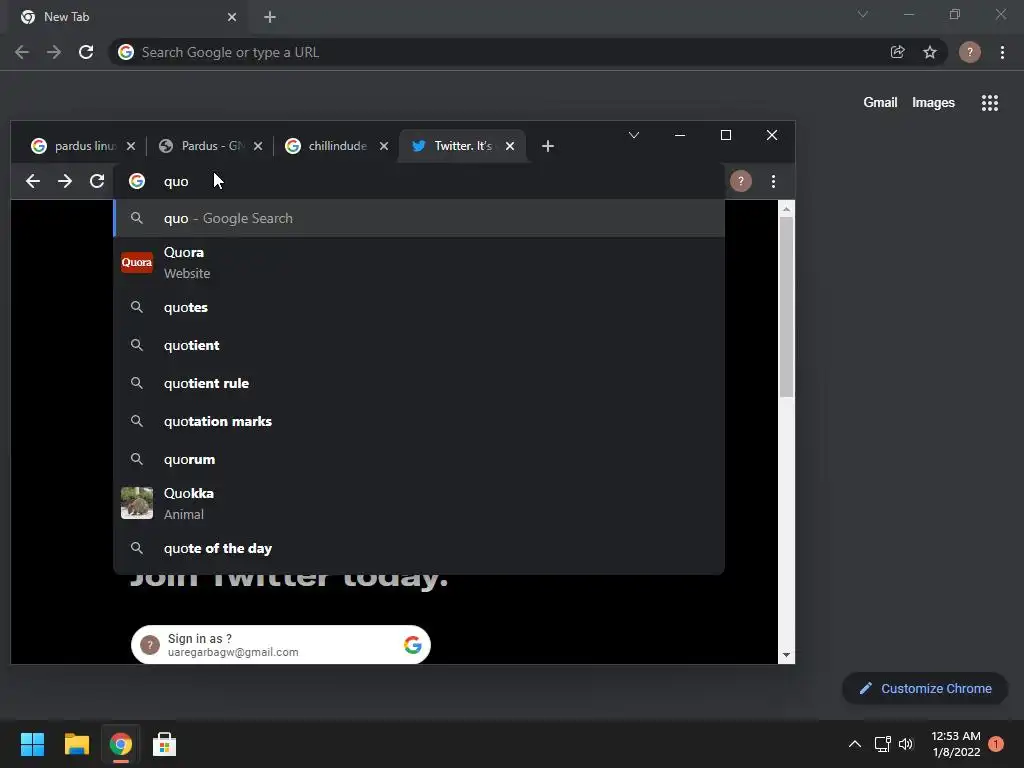Click the Customize Chrome button
Screen dimensions: 1024x768
(x=925, y=688)
